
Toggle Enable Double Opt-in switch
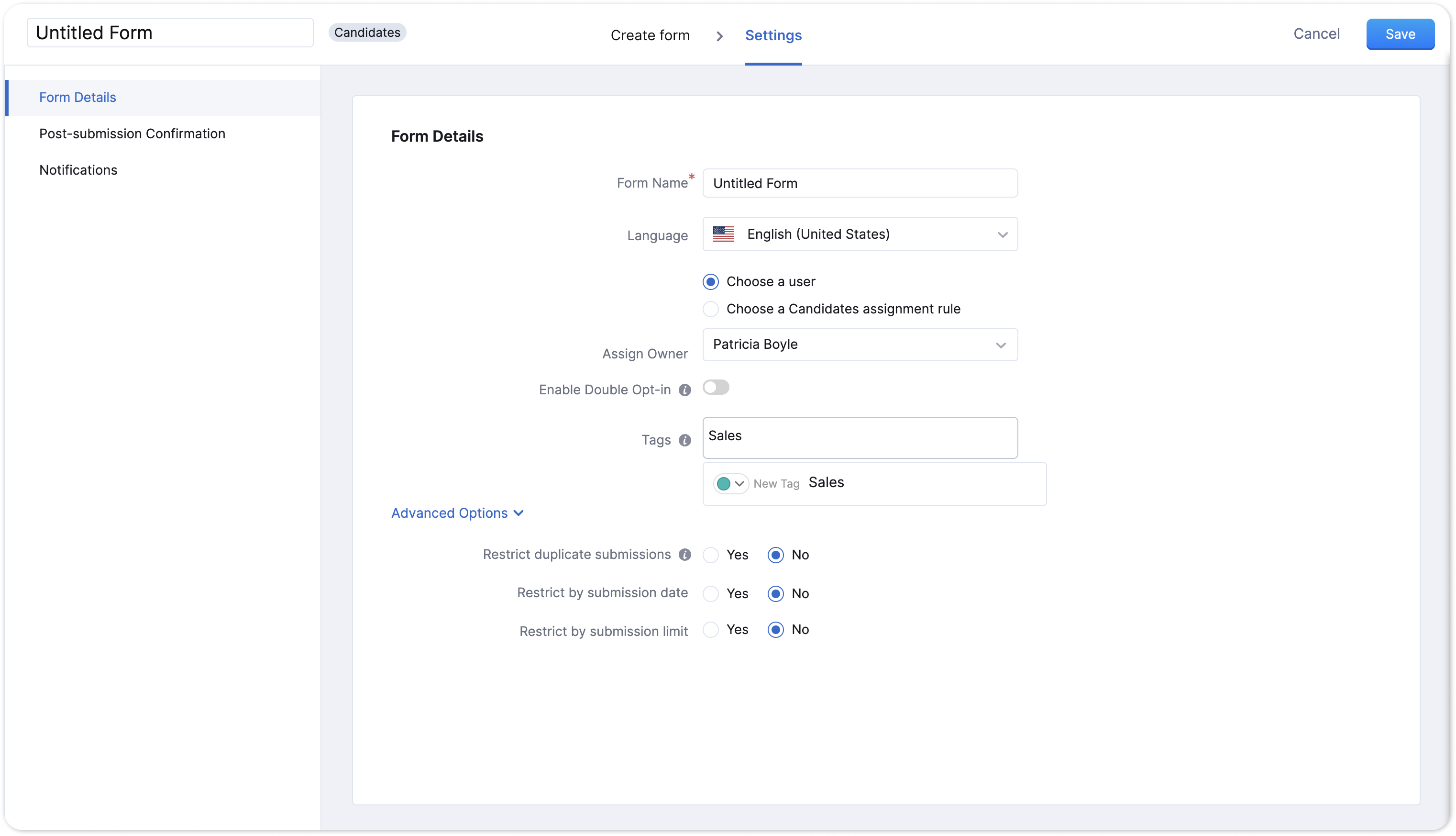pyautogui.click(x=716, y=388)
